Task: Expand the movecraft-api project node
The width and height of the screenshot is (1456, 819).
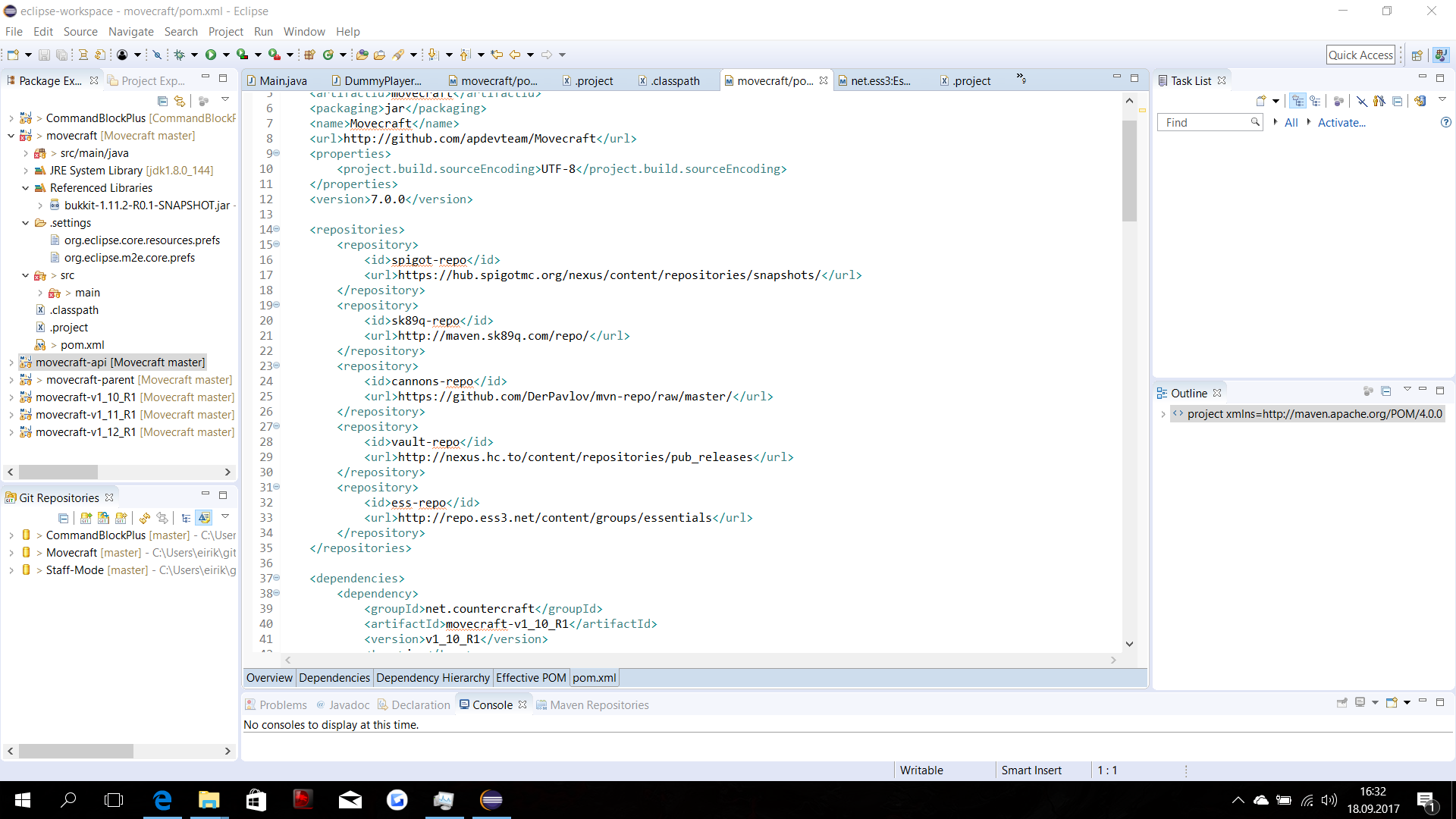Action: 11,362
